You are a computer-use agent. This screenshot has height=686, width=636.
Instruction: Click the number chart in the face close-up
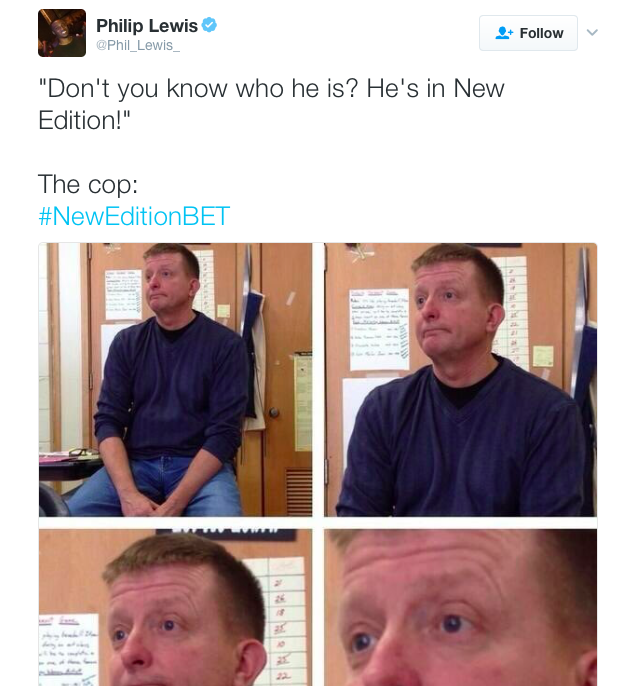(282, 621)
